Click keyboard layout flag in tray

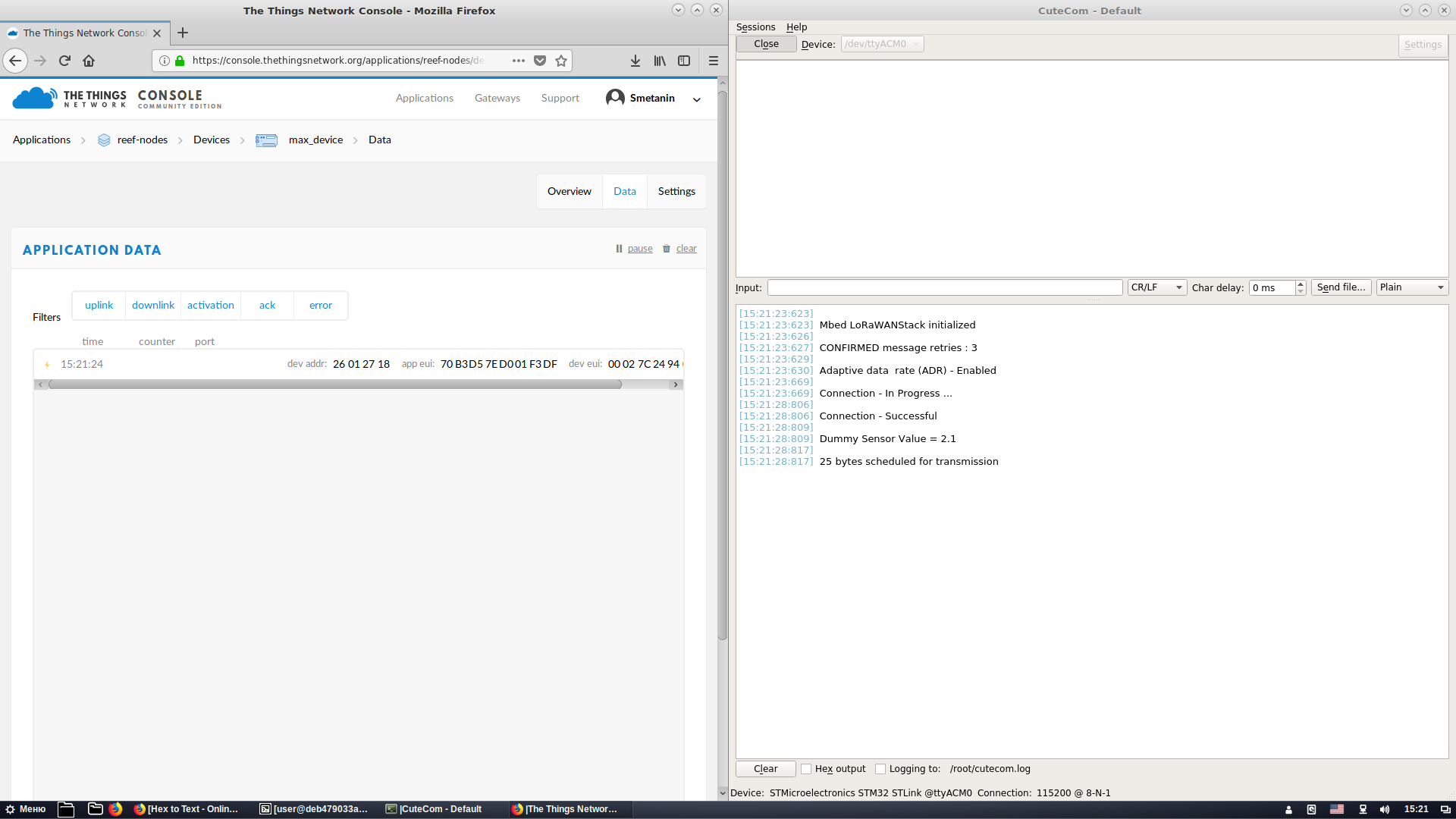click(x=1337, y=809)
